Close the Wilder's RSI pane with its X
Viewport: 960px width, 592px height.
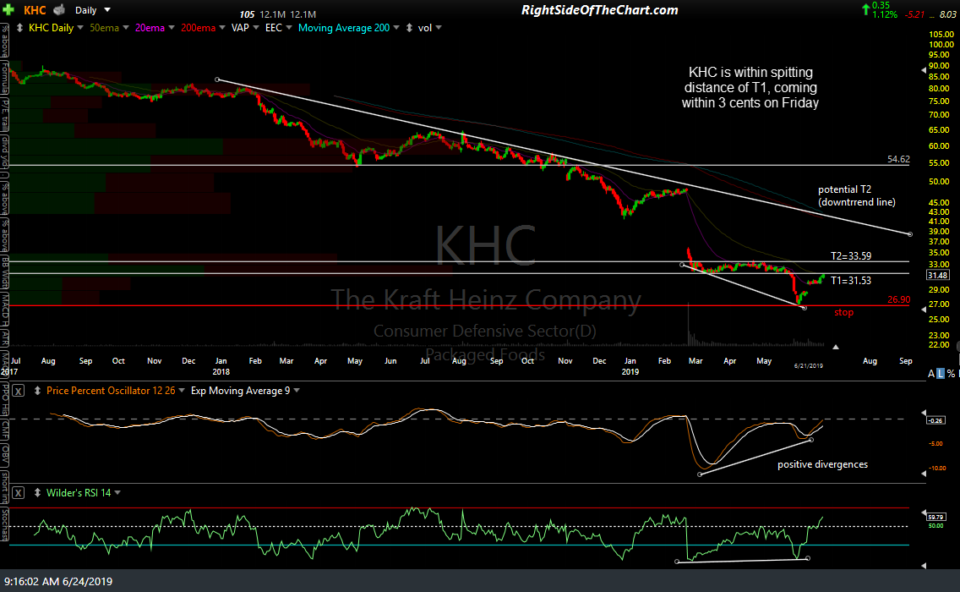coord(18,493)
